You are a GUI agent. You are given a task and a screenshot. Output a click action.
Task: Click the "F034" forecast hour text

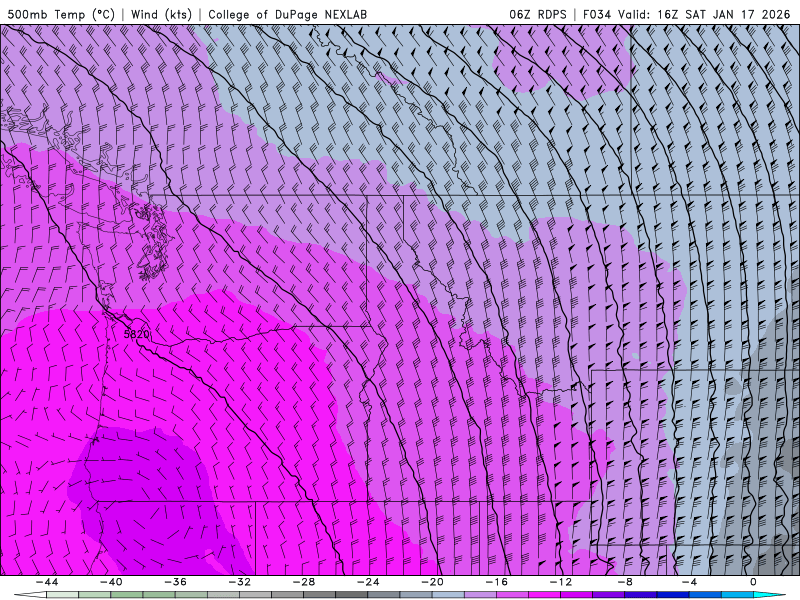[596, 14]
